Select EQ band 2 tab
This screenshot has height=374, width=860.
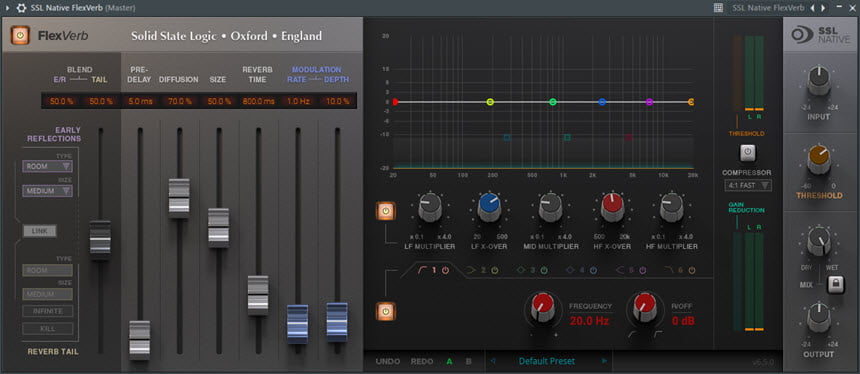(x=483, y=270)
